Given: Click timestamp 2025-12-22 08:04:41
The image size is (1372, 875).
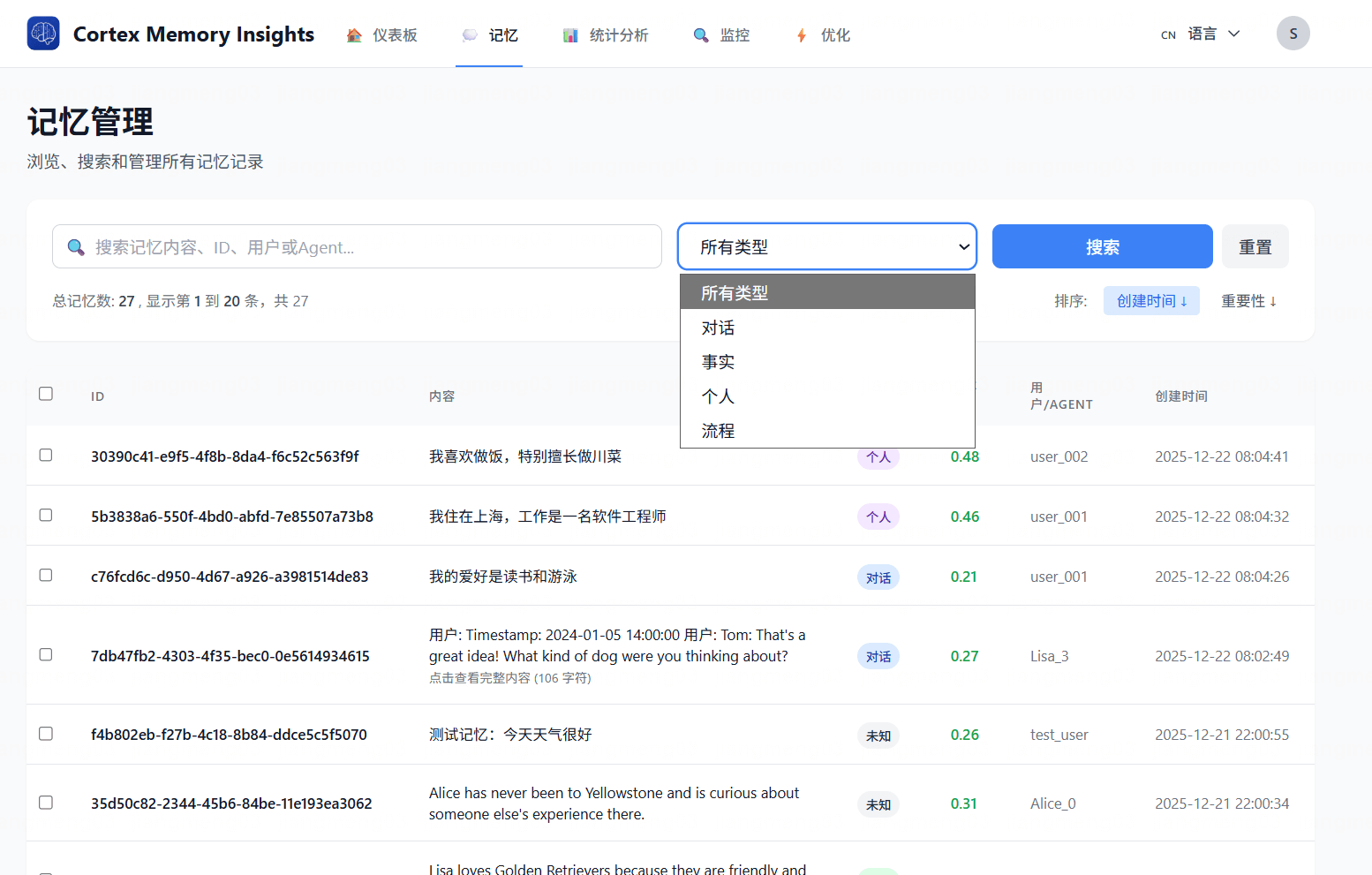Looking at the screenshot, I should (x=1222, y=456).
